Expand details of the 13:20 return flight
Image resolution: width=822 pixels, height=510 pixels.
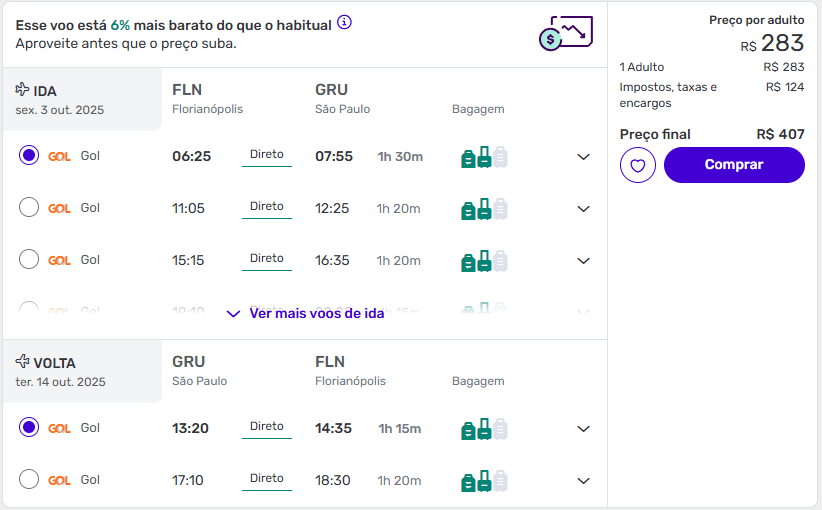[583, 429]
